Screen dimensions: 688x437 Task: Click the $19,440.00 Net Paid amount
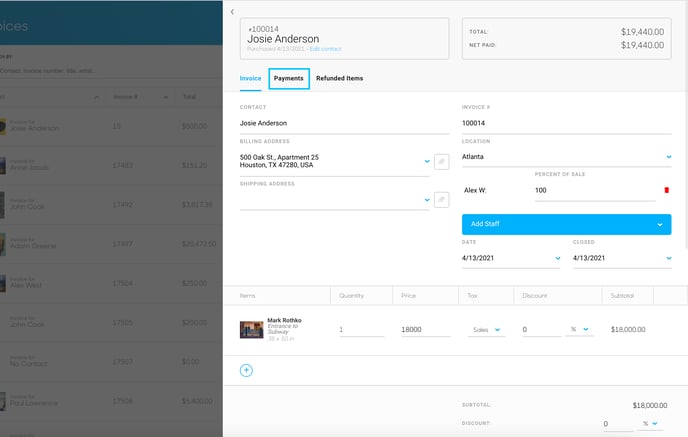[642, 45]
